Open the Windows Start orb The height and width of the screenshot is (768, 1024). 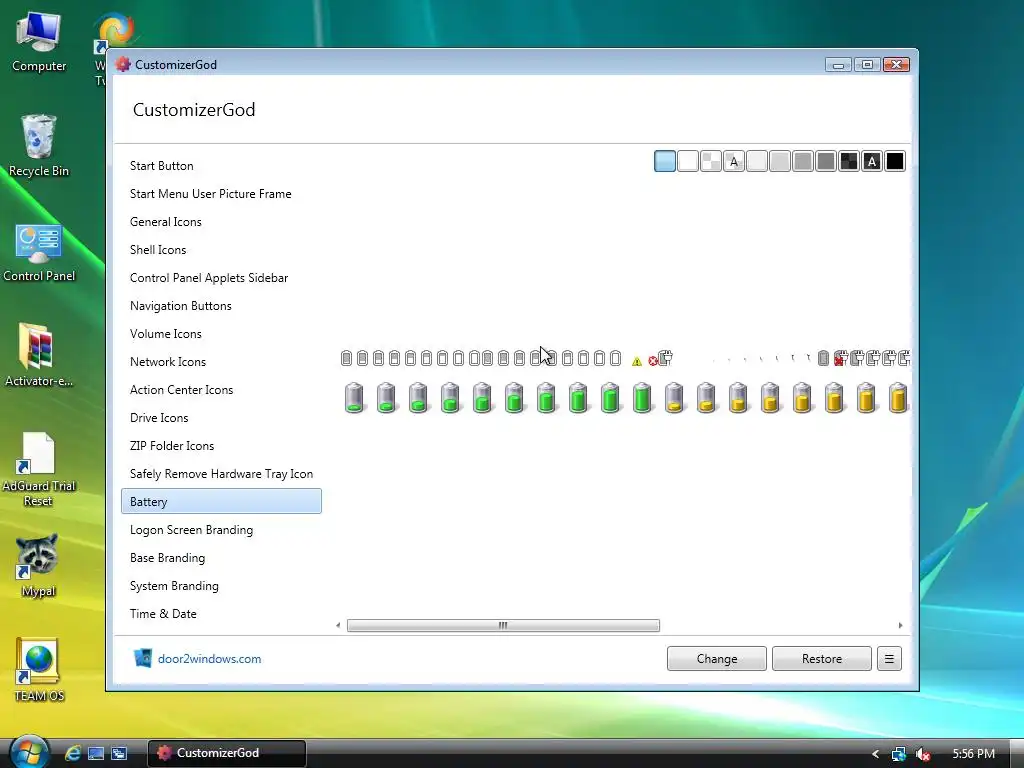point(29,752)
